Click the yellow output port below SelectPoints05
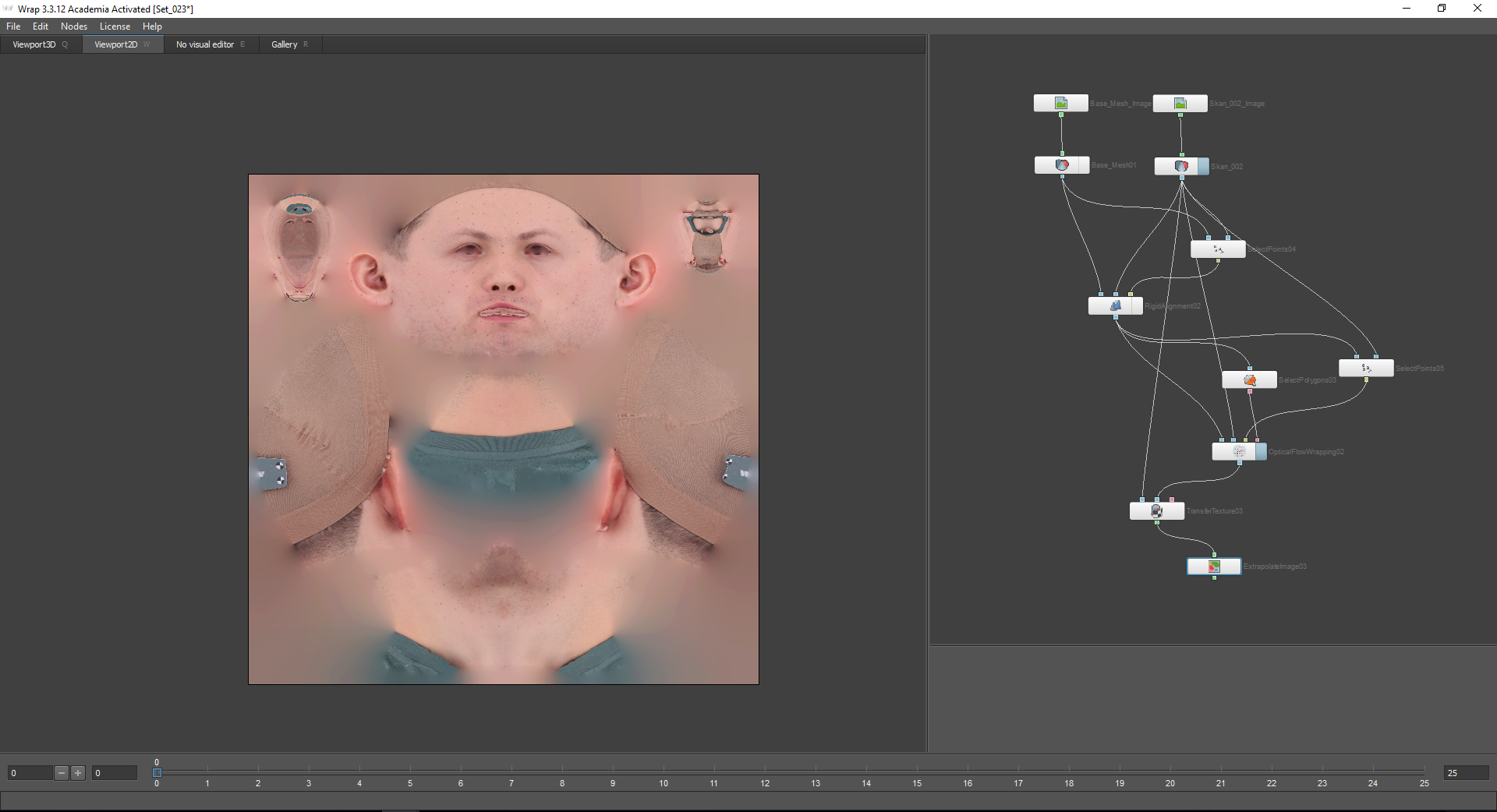 (1366, 380)
